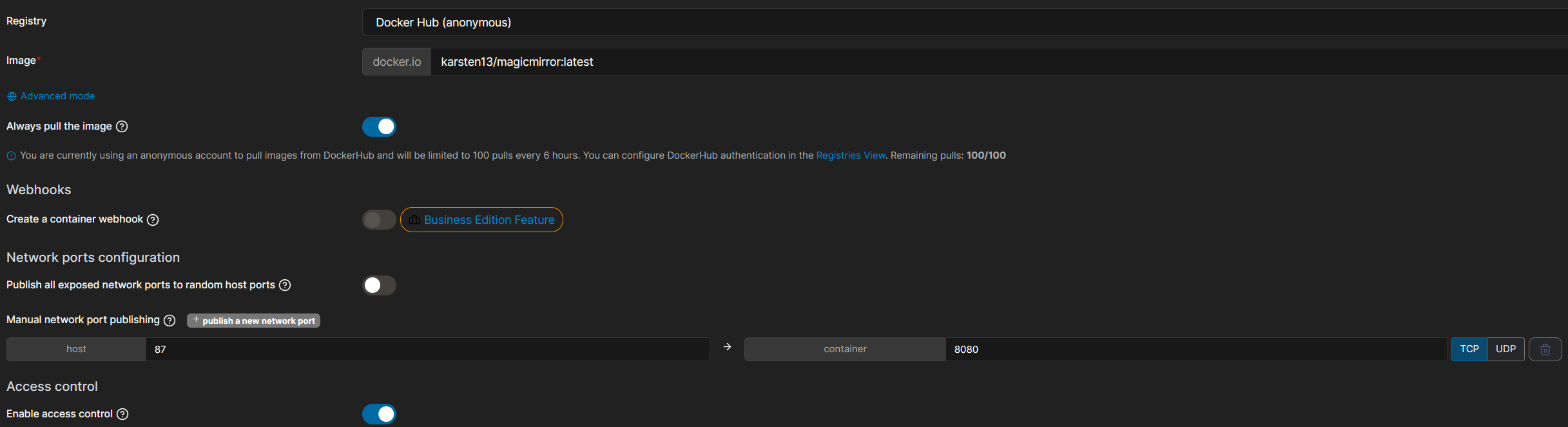Click the Business Edition Feature badge
Image resolution: width=1568 pixels, height=427 pixels.
click(x=481, y=220)
